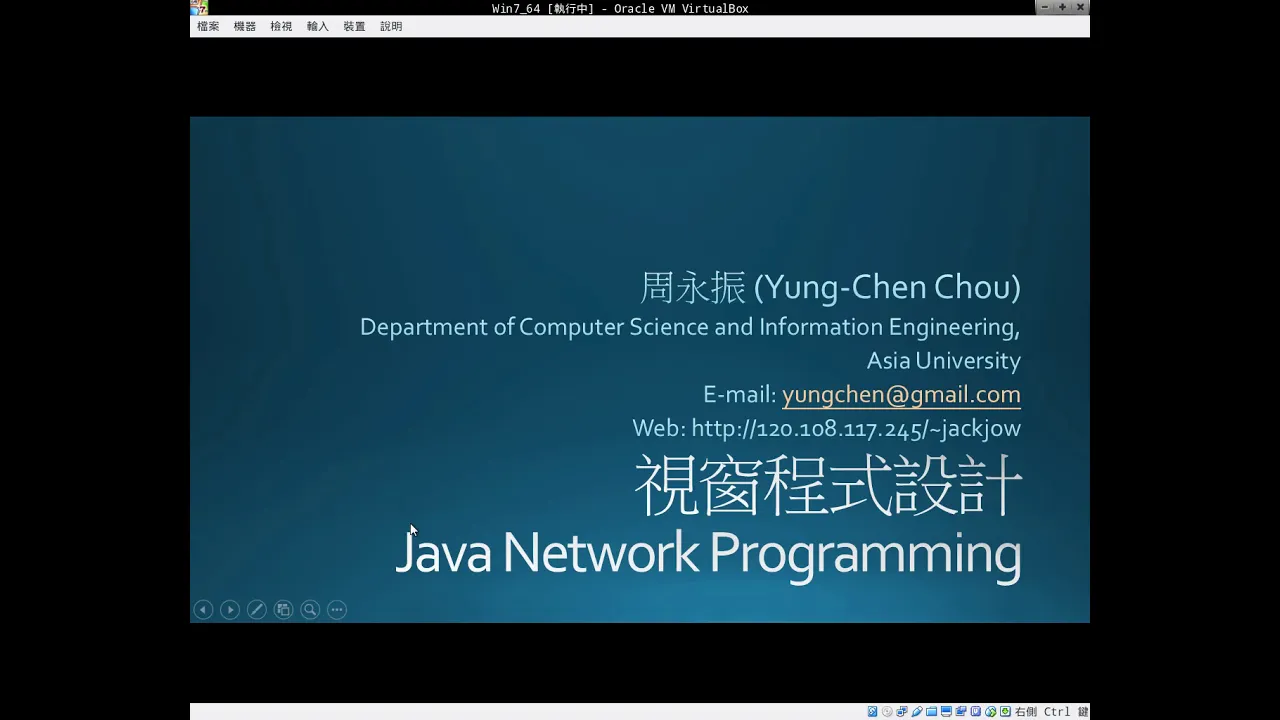Click the Asia University text line
1280x720 pixels.
[944, 360]
